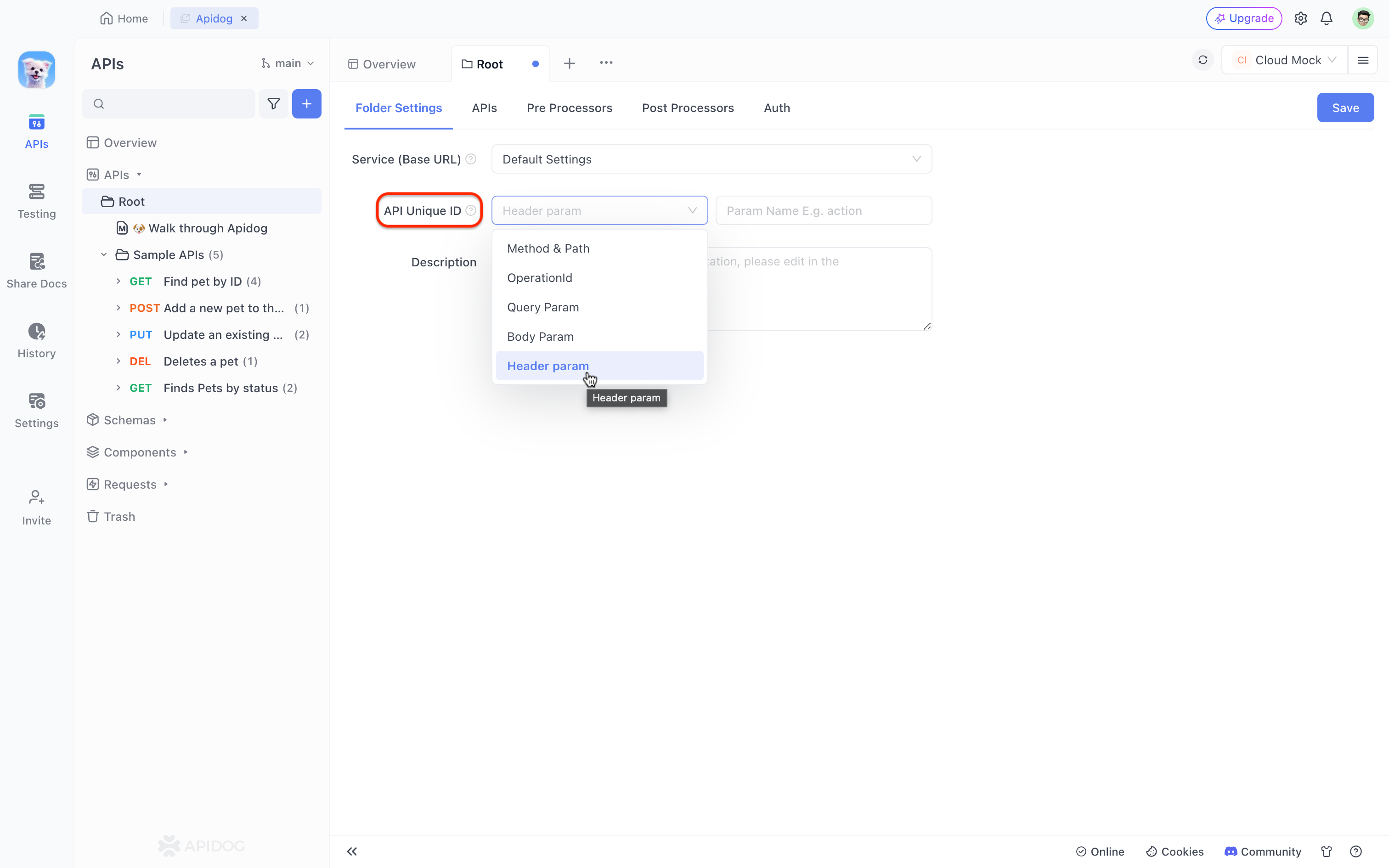The image size is (1389, 868).
Task: Focus the sidebar search field
Action: point(168,104)
